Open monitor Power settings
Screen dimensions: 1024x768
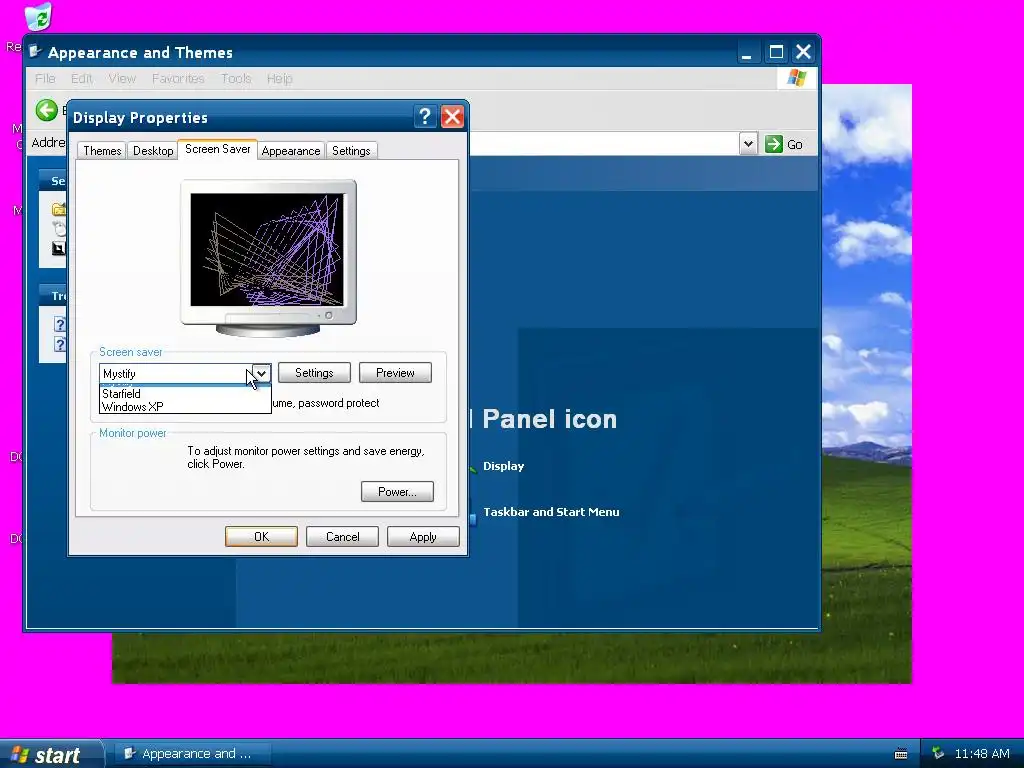point(397,492)
